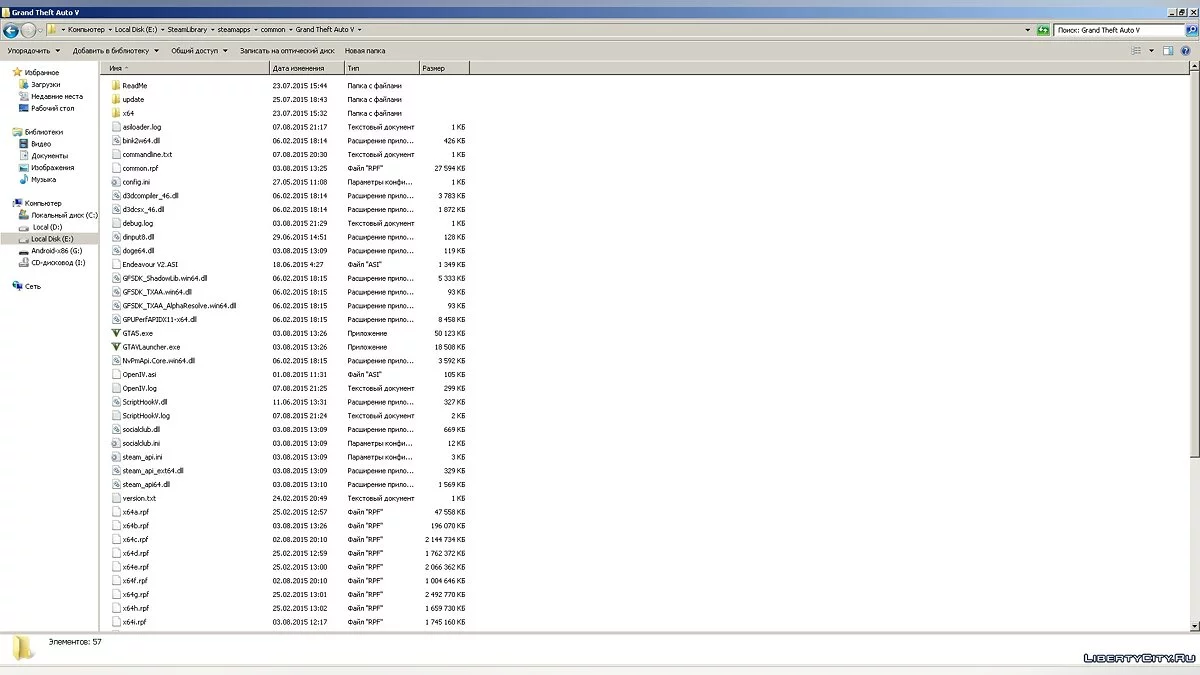
Task: Select file GFSDK_TXAA_AlphaResolve.win64.dll
Action: coord(179,306)
